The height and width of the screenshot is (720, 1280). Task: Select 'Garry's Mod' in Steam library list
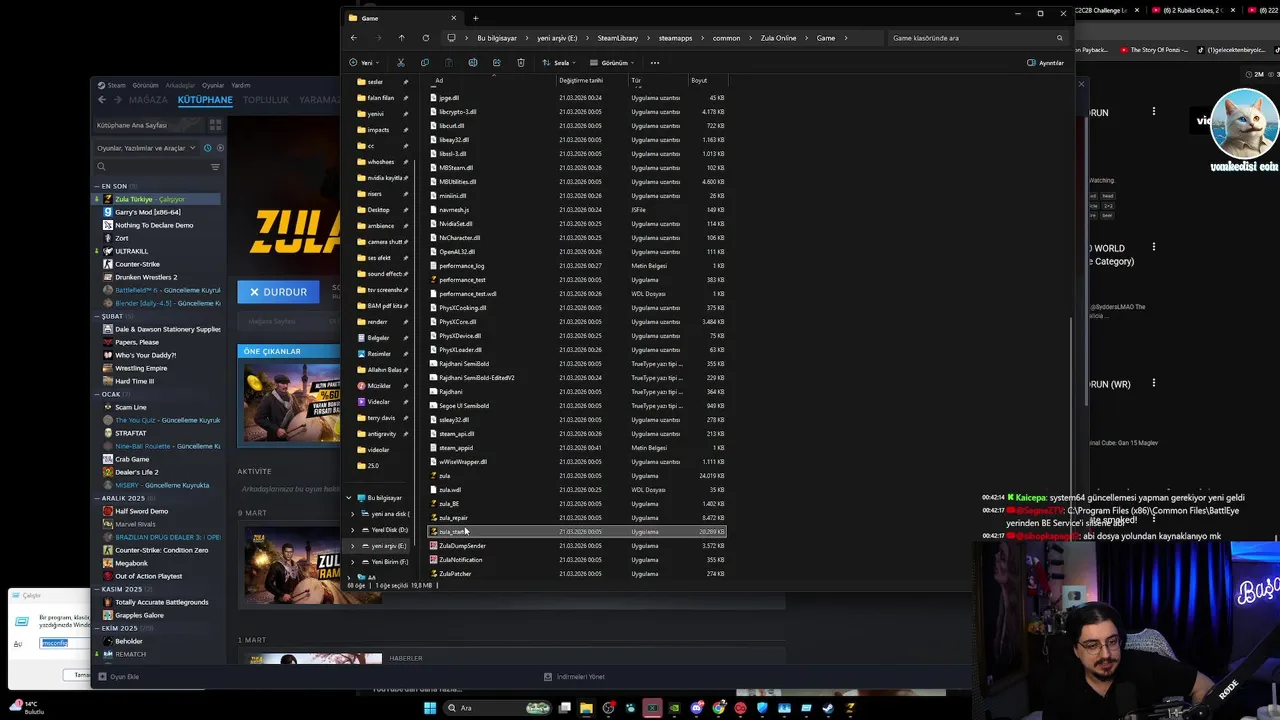pyautogui.click(x=147, y=212)
